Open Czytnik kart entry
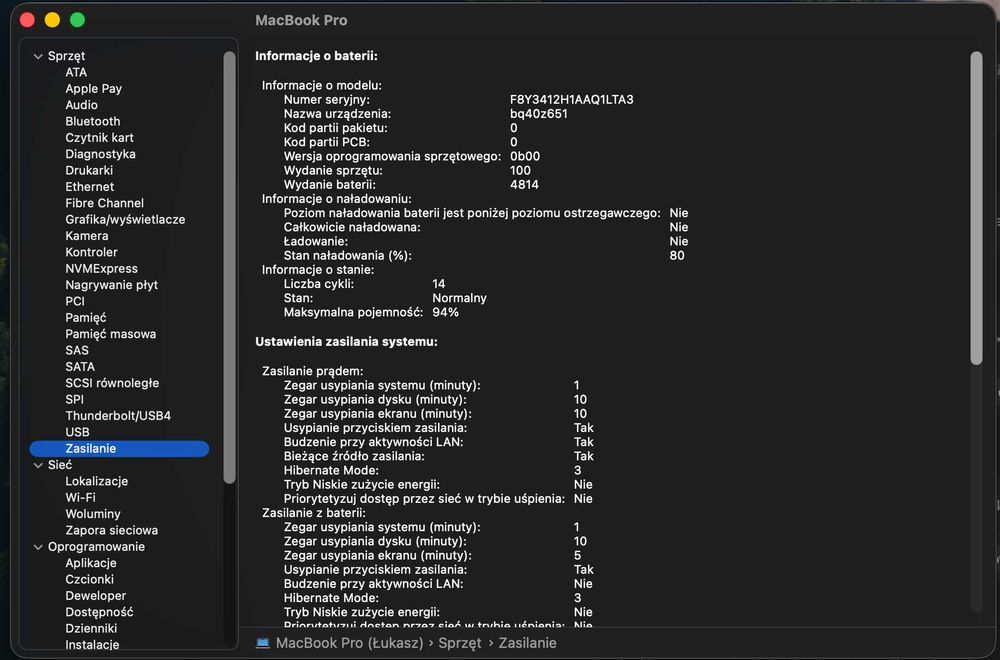This screenshot has height=660, width=1000. pos(99,138)
